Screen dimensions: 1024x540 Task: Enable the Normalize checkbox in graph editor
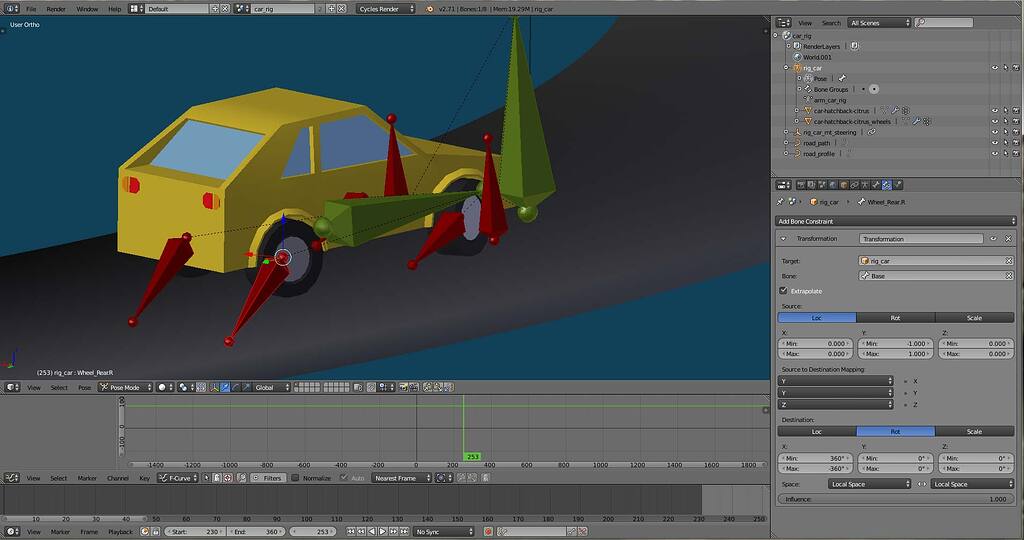pos(295,478)
